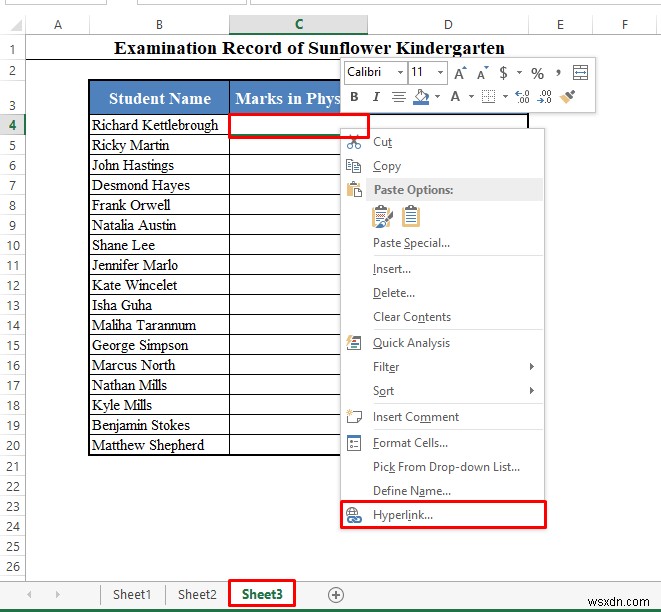Screen dimensions: 661x612
Task: Toggle bold in the mini toolbar
Action: pyautogui.click(x=354, y=97)
